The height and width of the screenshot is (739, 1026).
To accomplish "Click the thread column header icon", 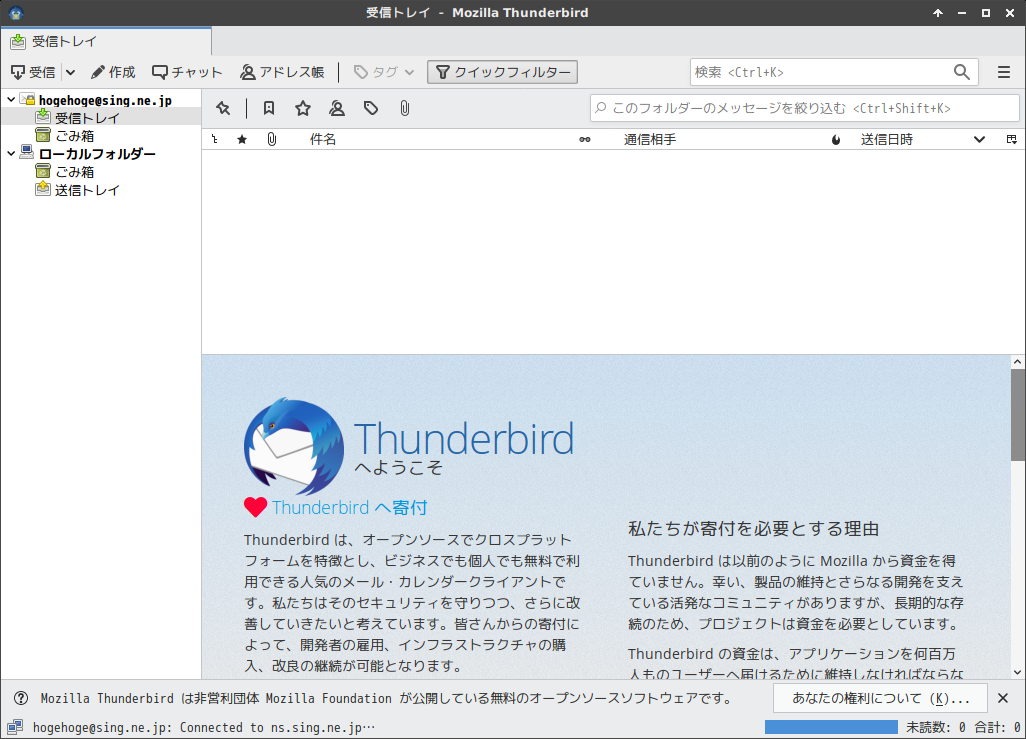I will click(215, 139).
